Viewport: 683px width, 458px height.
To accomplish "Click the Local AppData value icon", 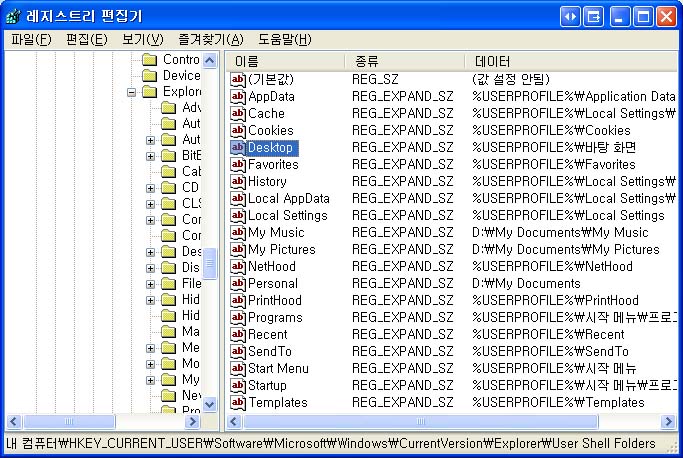I will pyautogui.click(x=237, y=198).
